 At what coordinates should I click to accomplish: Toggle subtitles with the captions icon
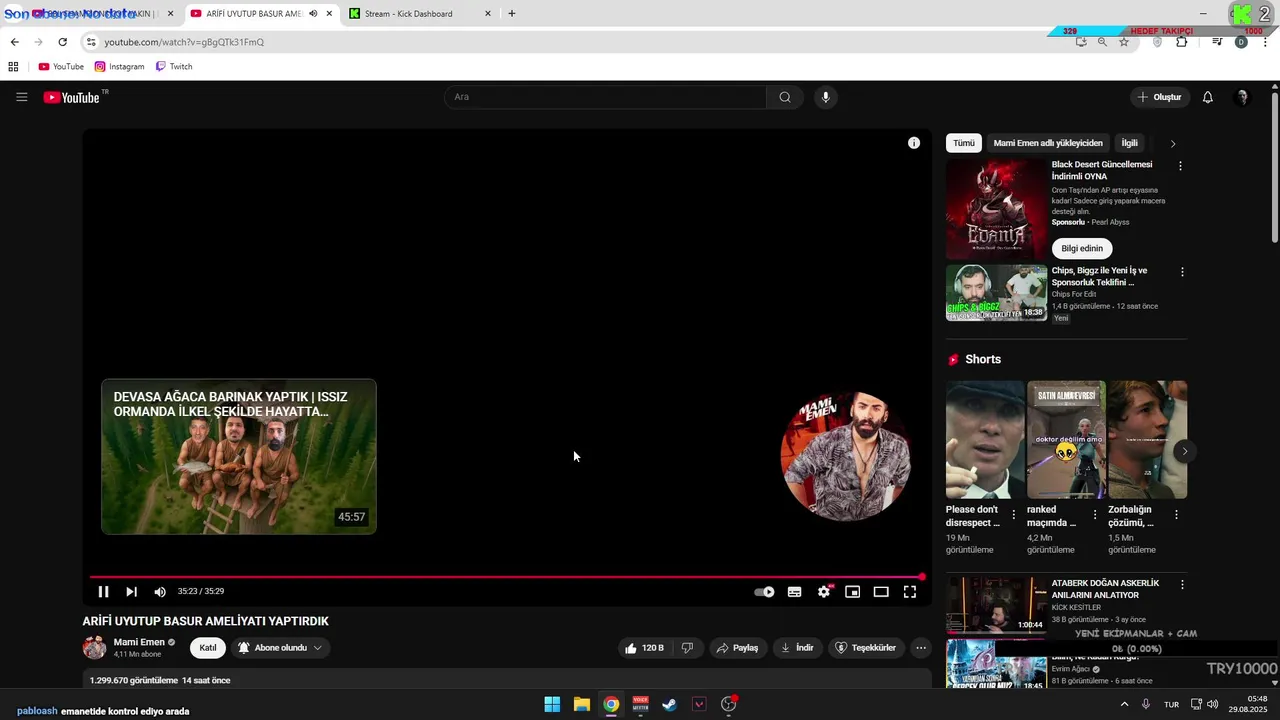click(794, 592)
